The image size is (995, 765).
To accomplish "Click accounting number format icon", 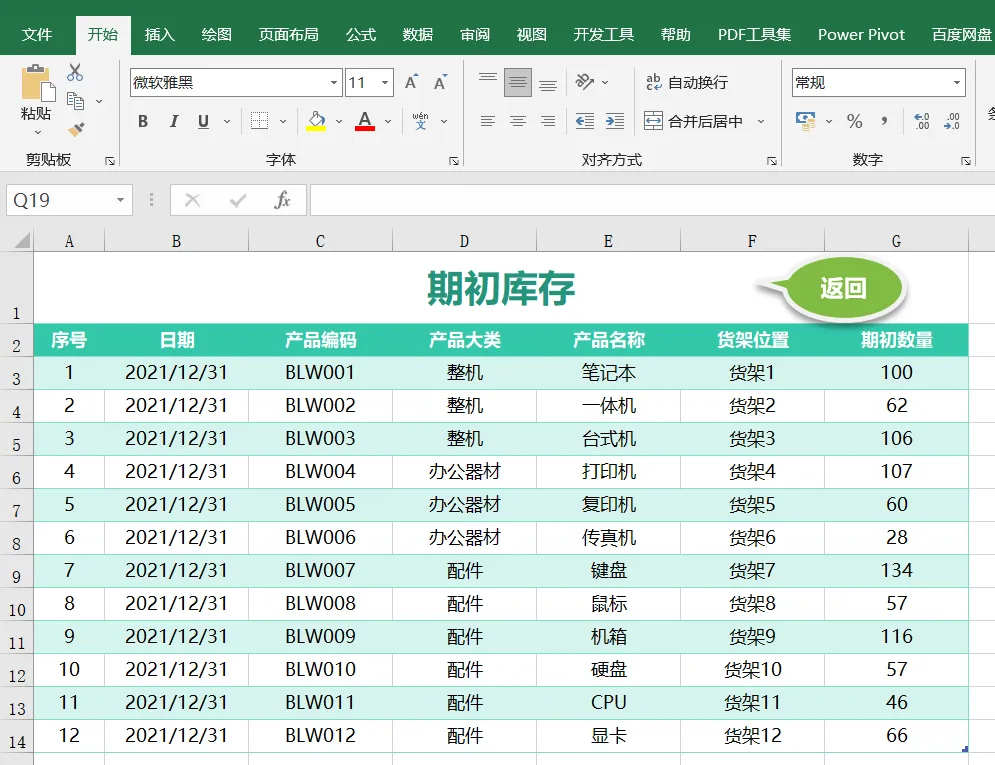I will coord(806,121).
